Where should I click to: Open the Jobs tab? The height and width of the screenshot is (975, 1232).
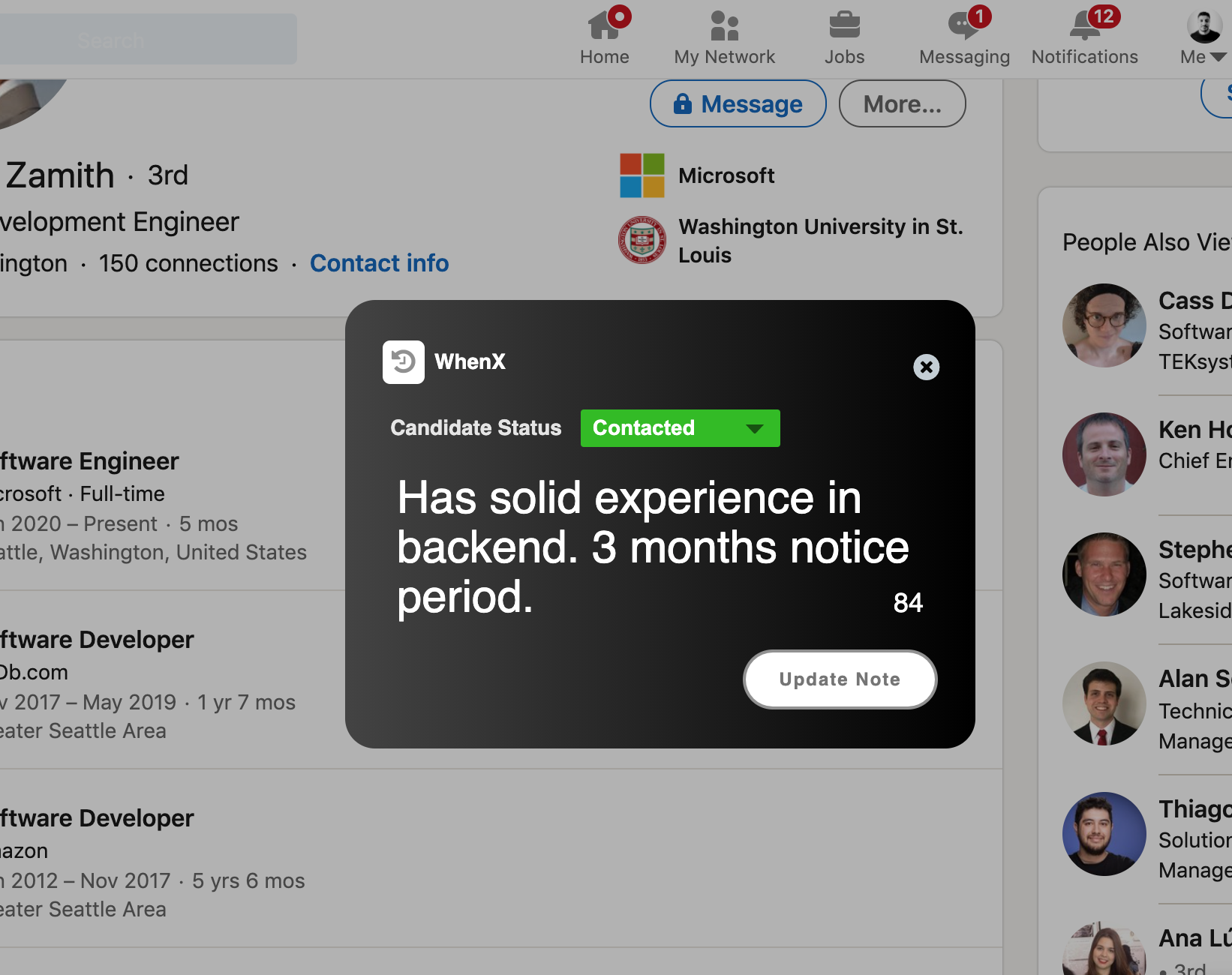click(x=845, y=37)
